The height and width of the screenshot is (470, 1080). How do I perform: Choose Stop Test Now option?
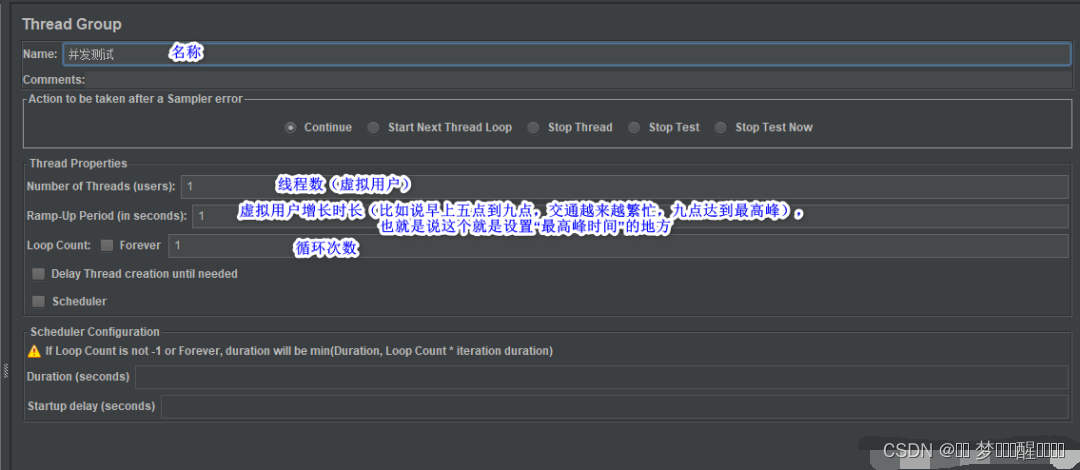(720, 127)
